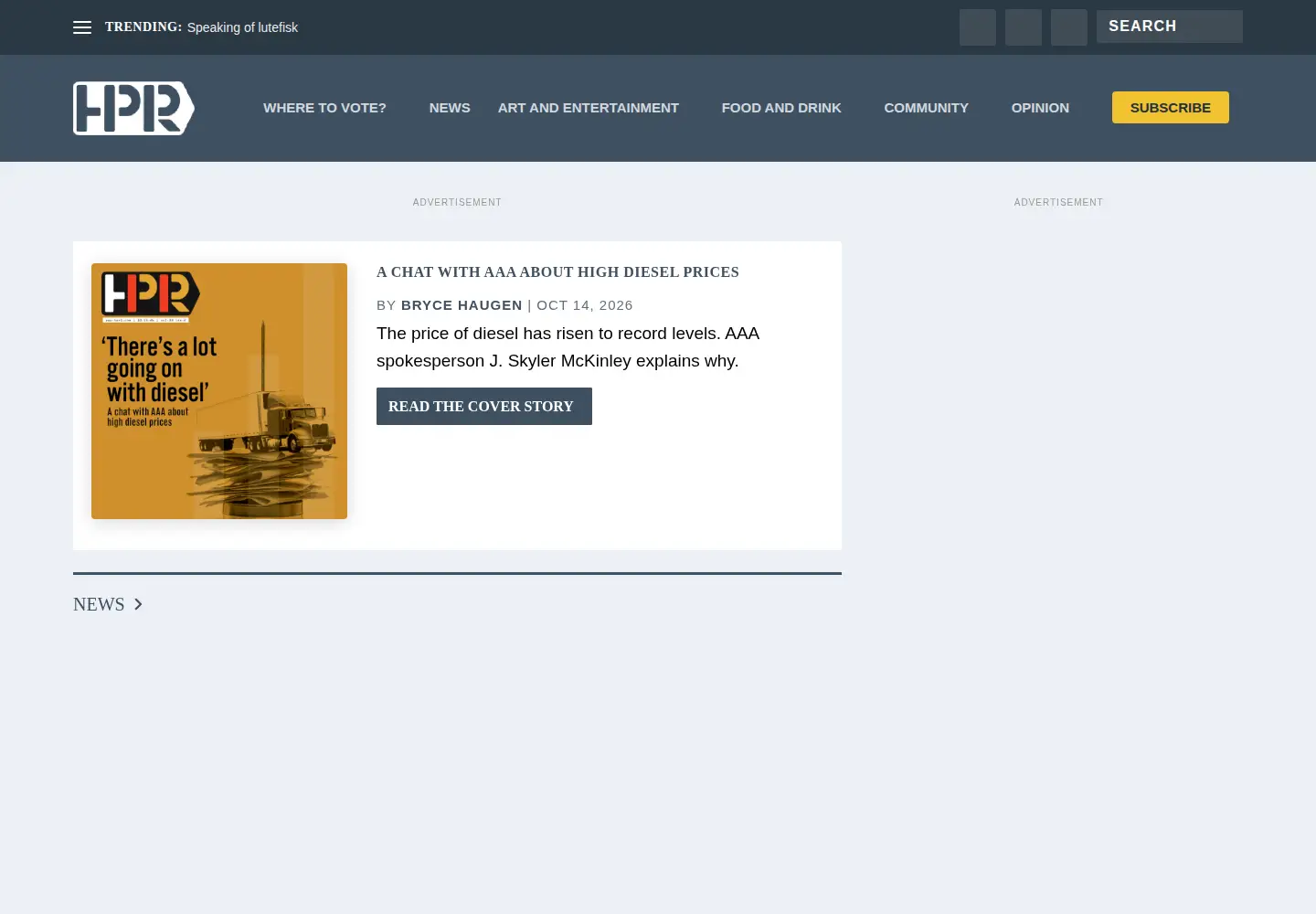Navigate to the Community section

pyautogui.click(x=926, y=108)
